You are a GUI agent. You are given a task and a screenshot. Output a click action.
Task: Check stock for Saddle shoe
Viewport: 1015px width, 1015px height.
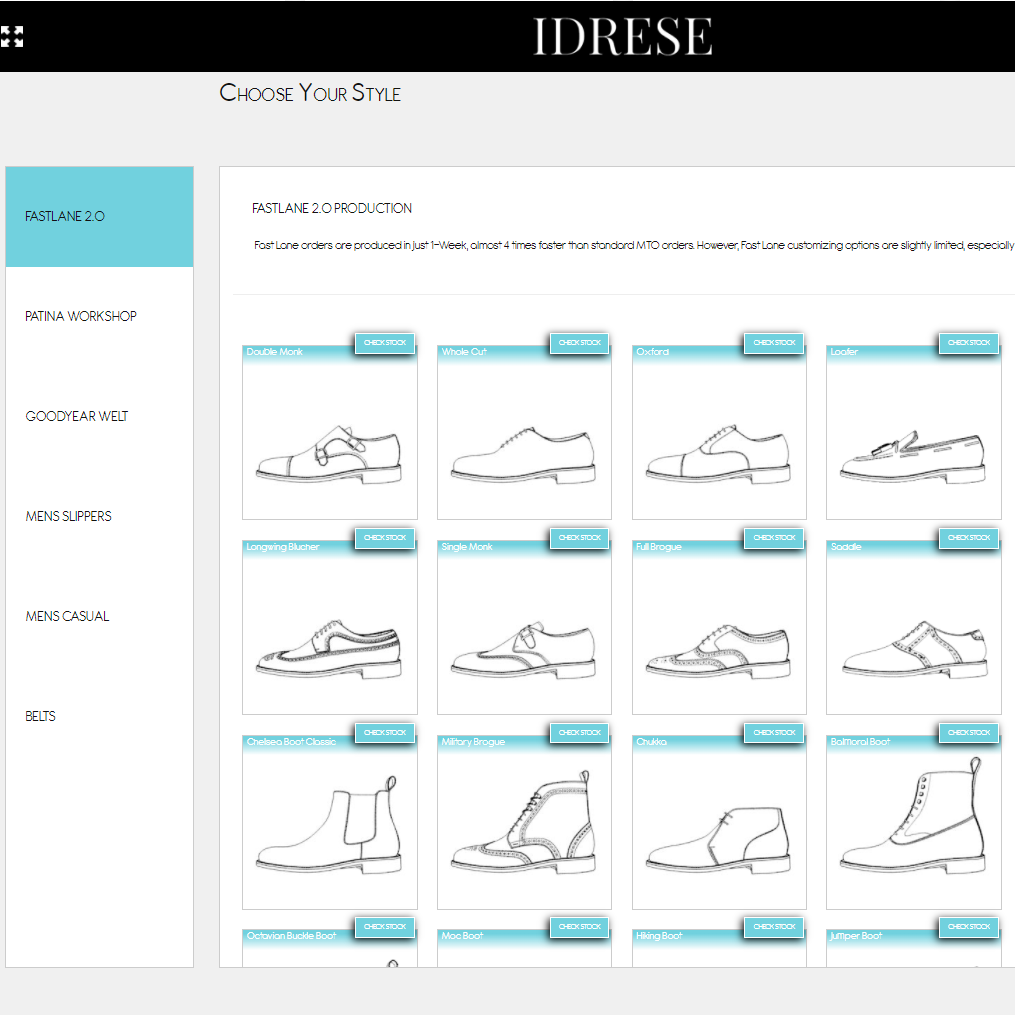pyautogui.click(x=969, y=537)
